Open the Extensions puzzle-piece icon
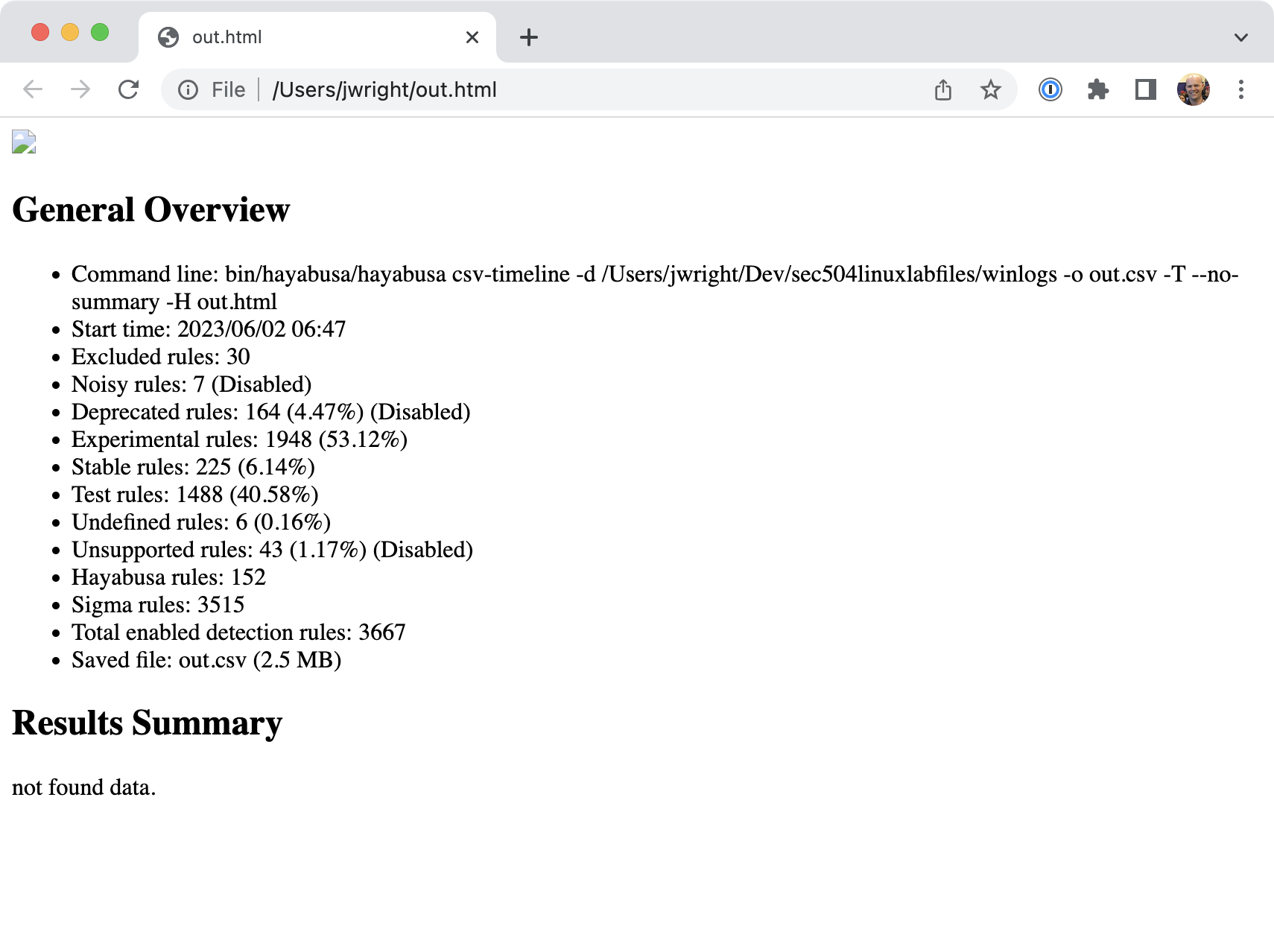Screen dimensions: 1274x952 (1097, 89)
